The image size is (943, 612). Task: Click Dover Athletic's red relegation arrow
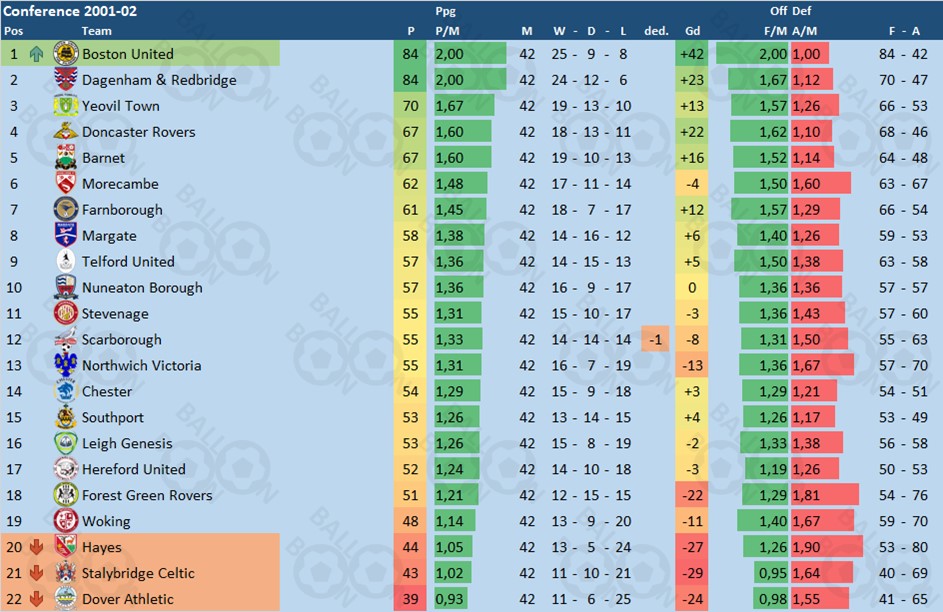tap(36, 599)
